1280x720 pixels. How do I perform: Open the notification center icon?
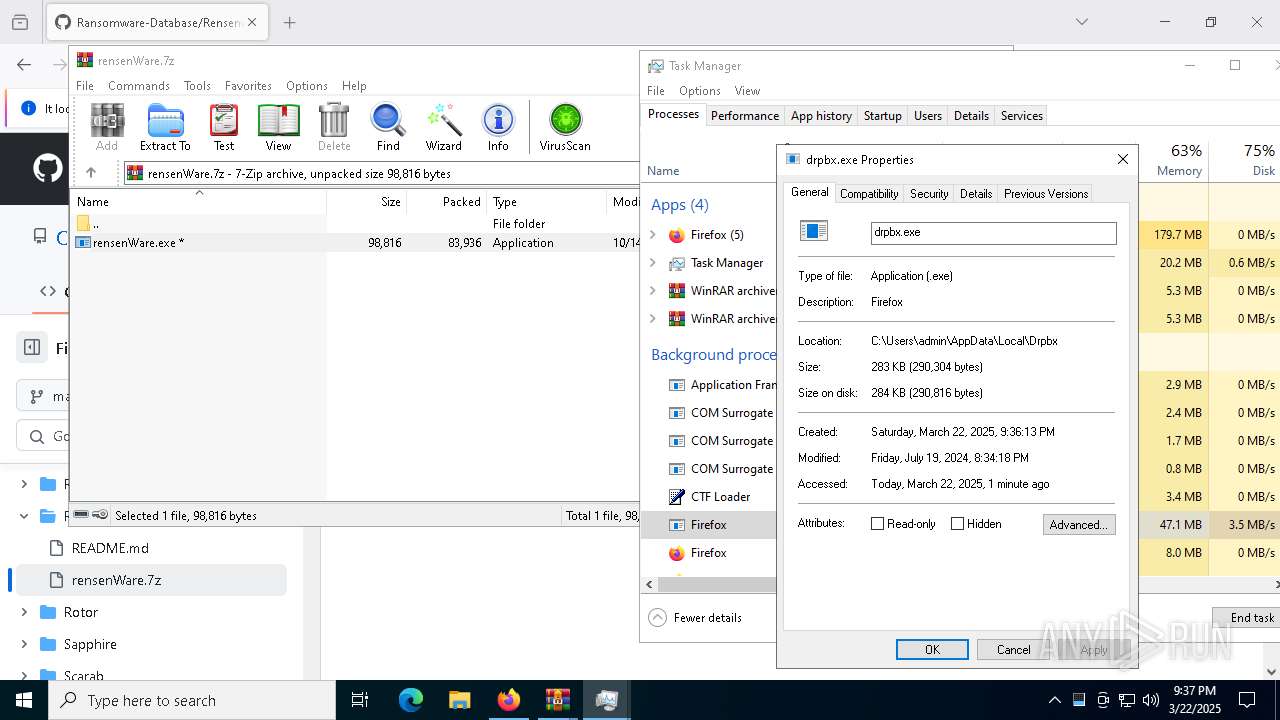[x=1247, y=700]
